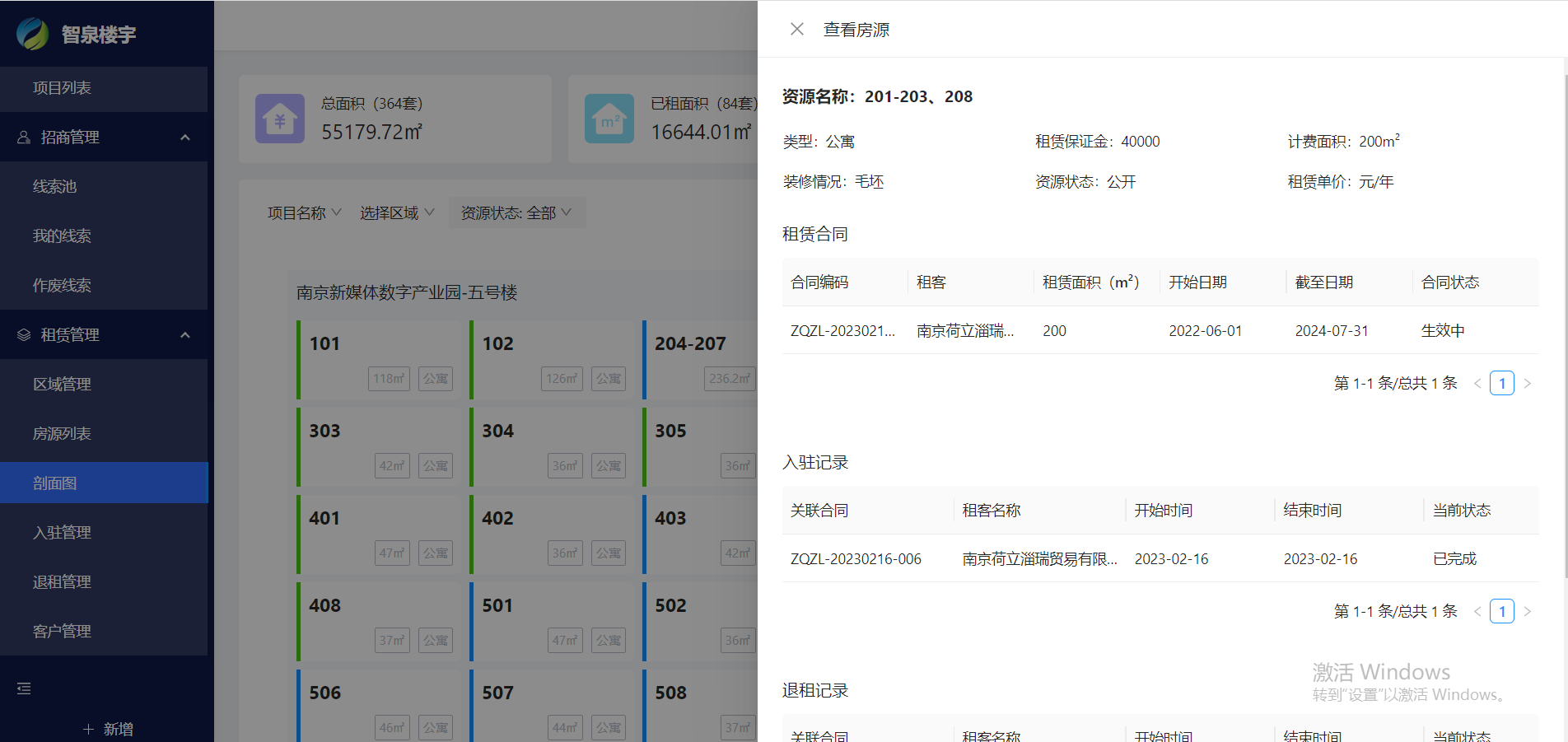Image resolution: width=1568 pixels, height=742 pixels.
Task: Select room card 501
Action: point(553,622)
